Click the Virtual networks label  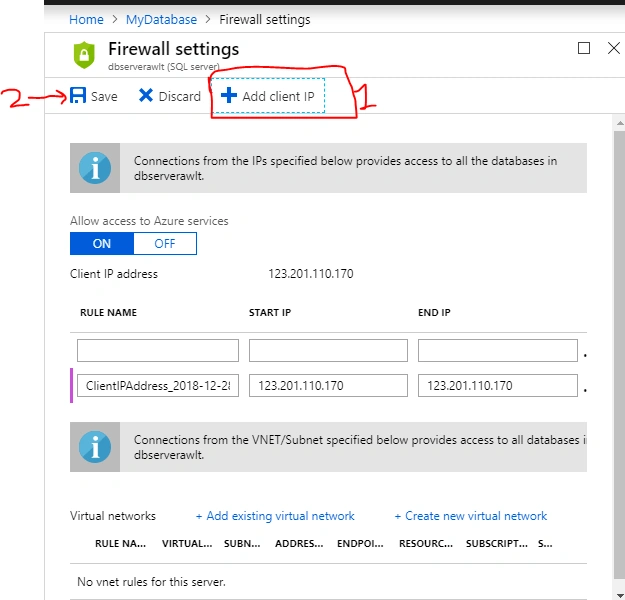pyautogui.click(x=113, y=516)
